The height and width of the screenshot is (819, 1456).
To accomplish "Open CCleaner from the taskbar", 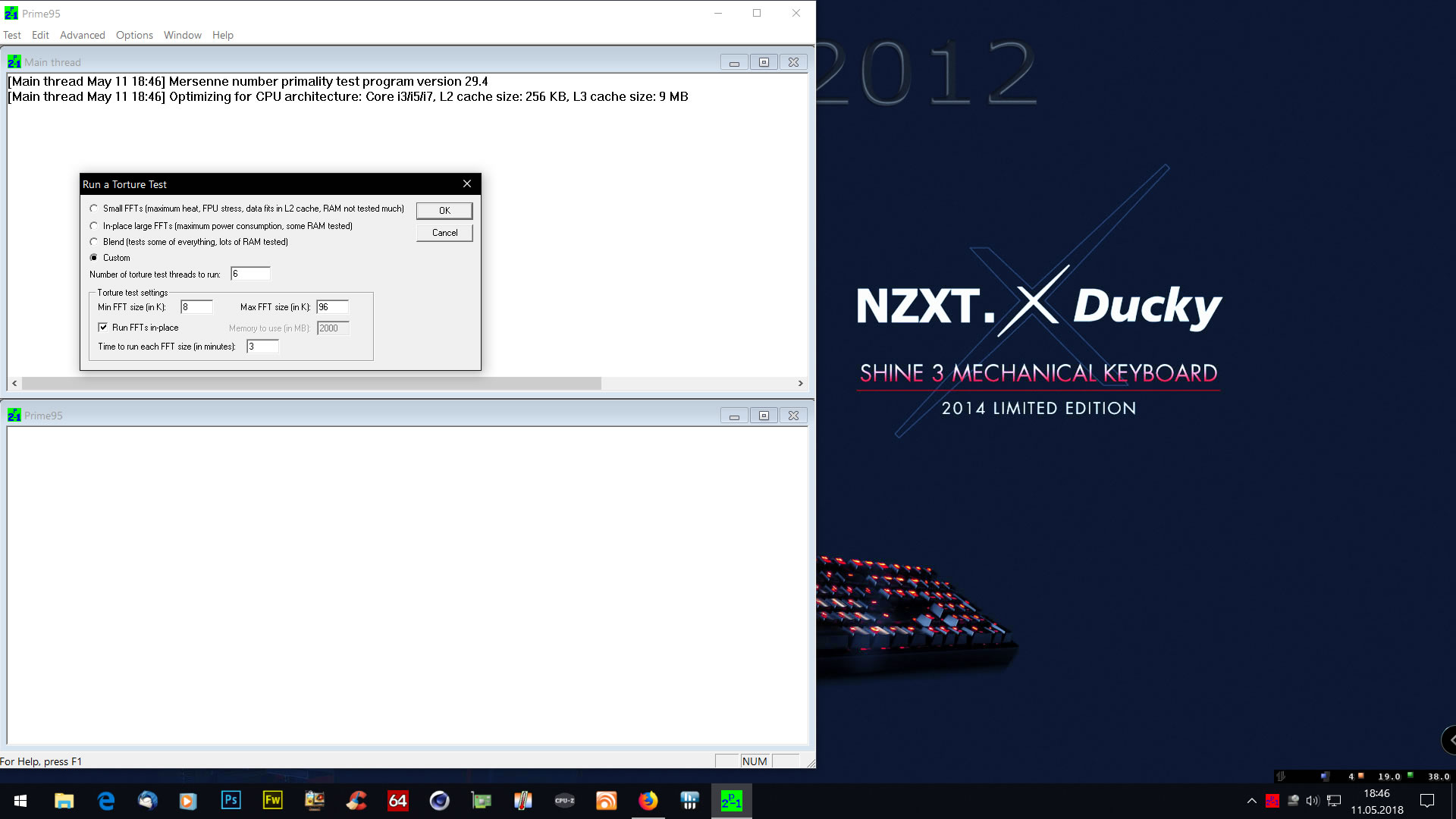I will [x=356, y=801].
